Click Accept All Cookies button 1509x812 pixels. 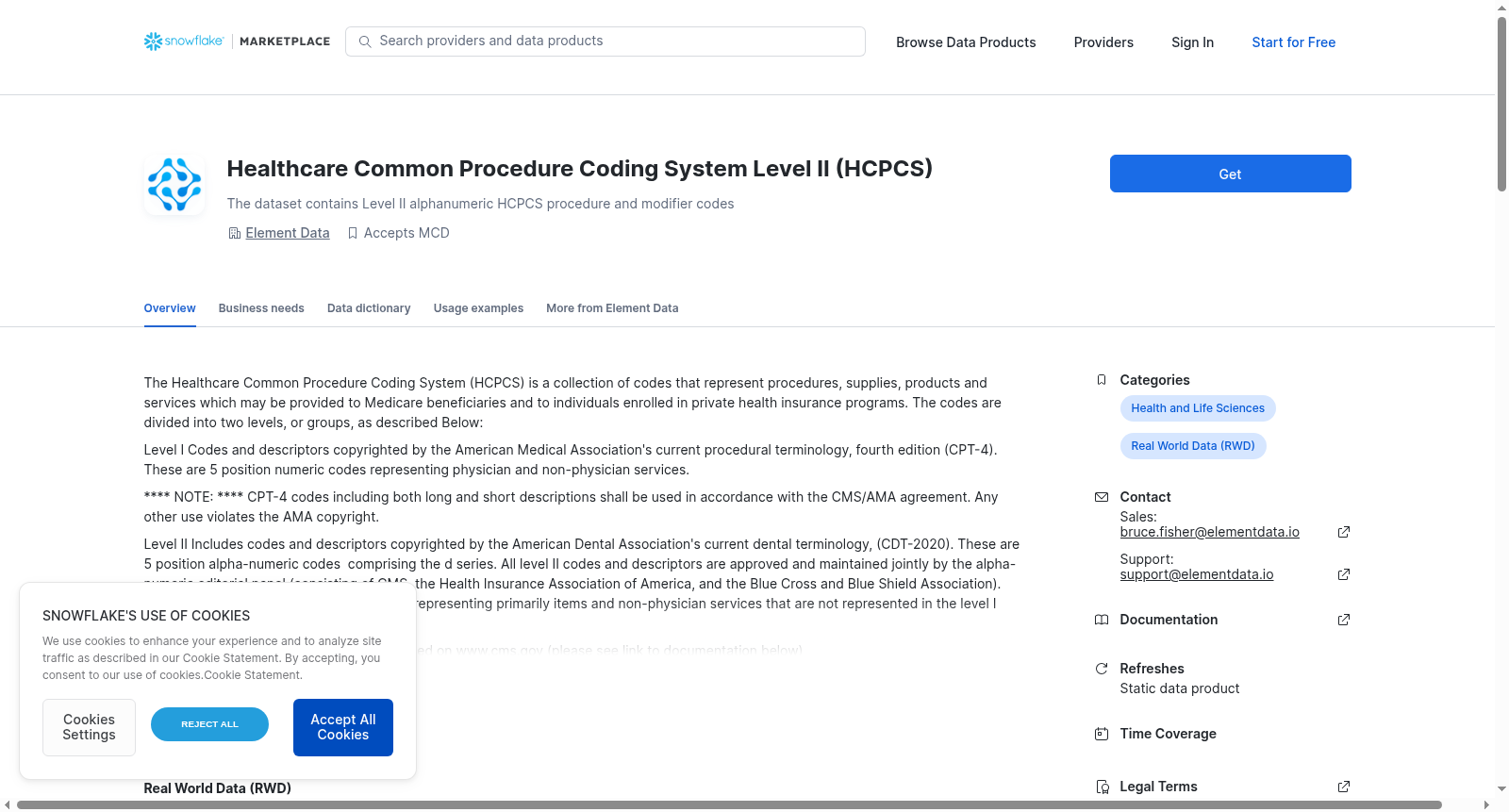[343, 727]
